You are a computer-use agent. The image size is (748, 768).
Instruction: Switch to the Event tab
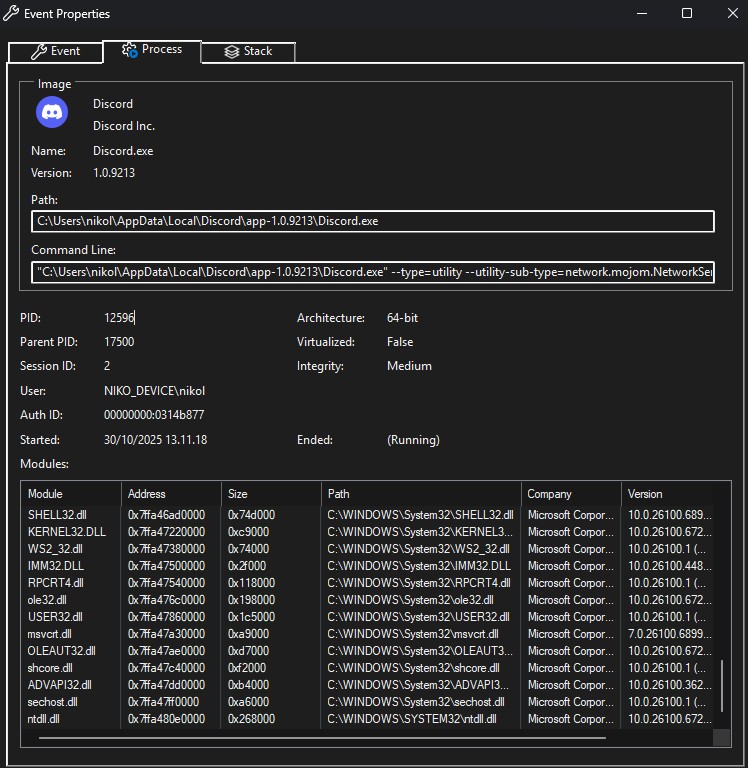coord(55,51)
